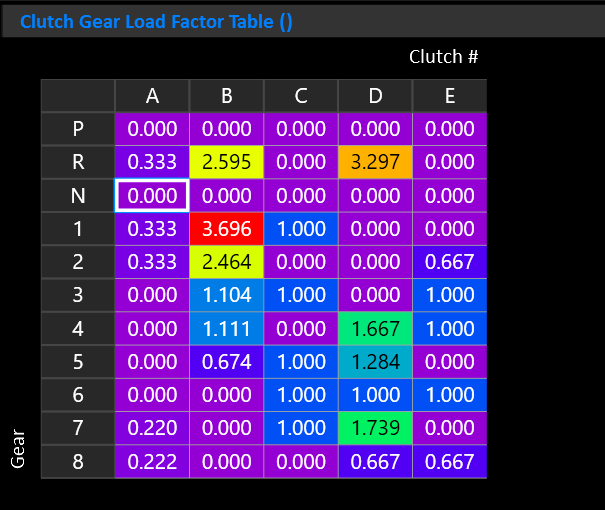Select gear row header 7
605x510 pixels.
[78, 428]
